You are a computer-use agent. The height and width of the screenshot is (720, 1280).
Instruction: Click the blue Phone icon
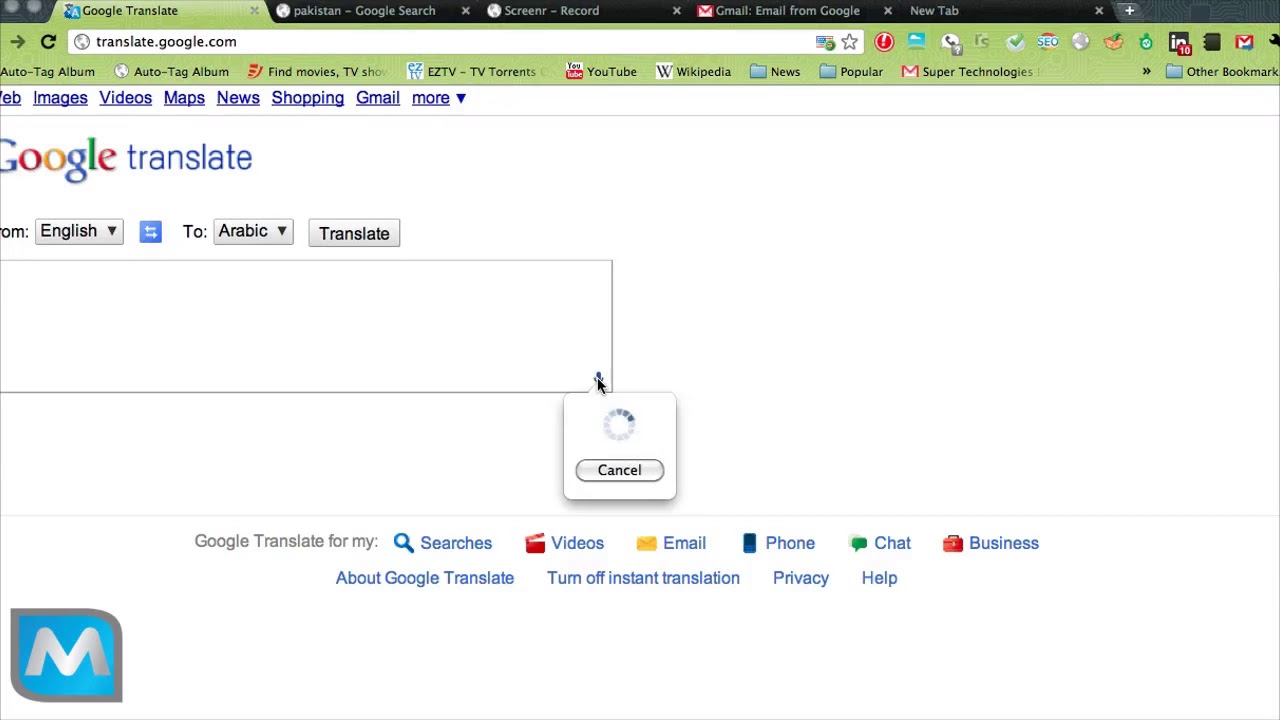[749, 543]
